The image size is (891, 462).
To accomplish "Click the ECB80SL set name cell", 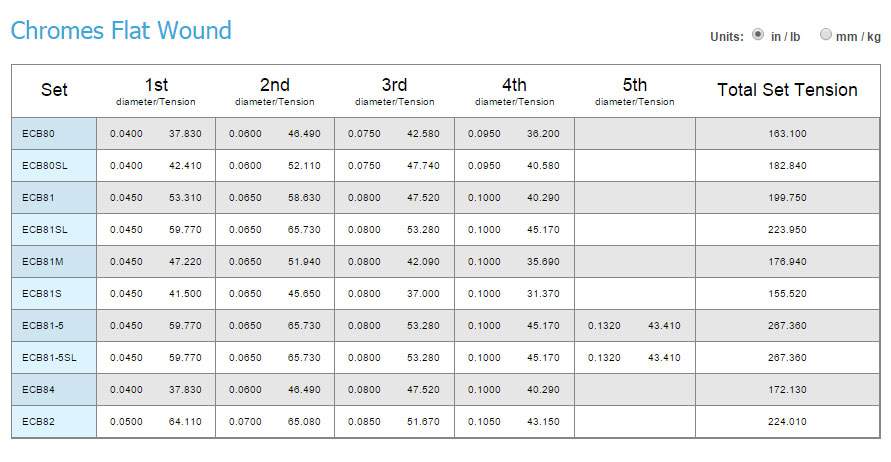I will coord(54,166).
